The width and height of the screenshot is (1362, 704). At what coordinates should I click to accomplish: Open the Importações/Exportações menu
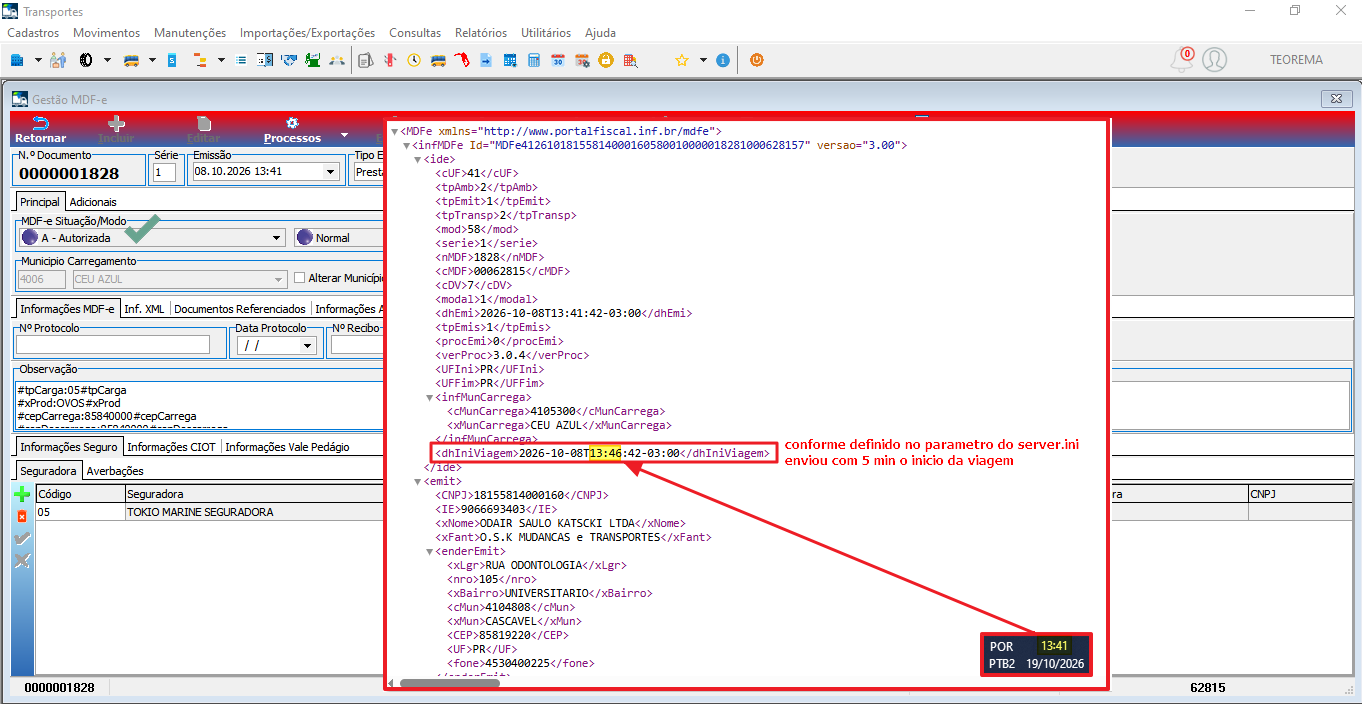[x=308, y=33]
